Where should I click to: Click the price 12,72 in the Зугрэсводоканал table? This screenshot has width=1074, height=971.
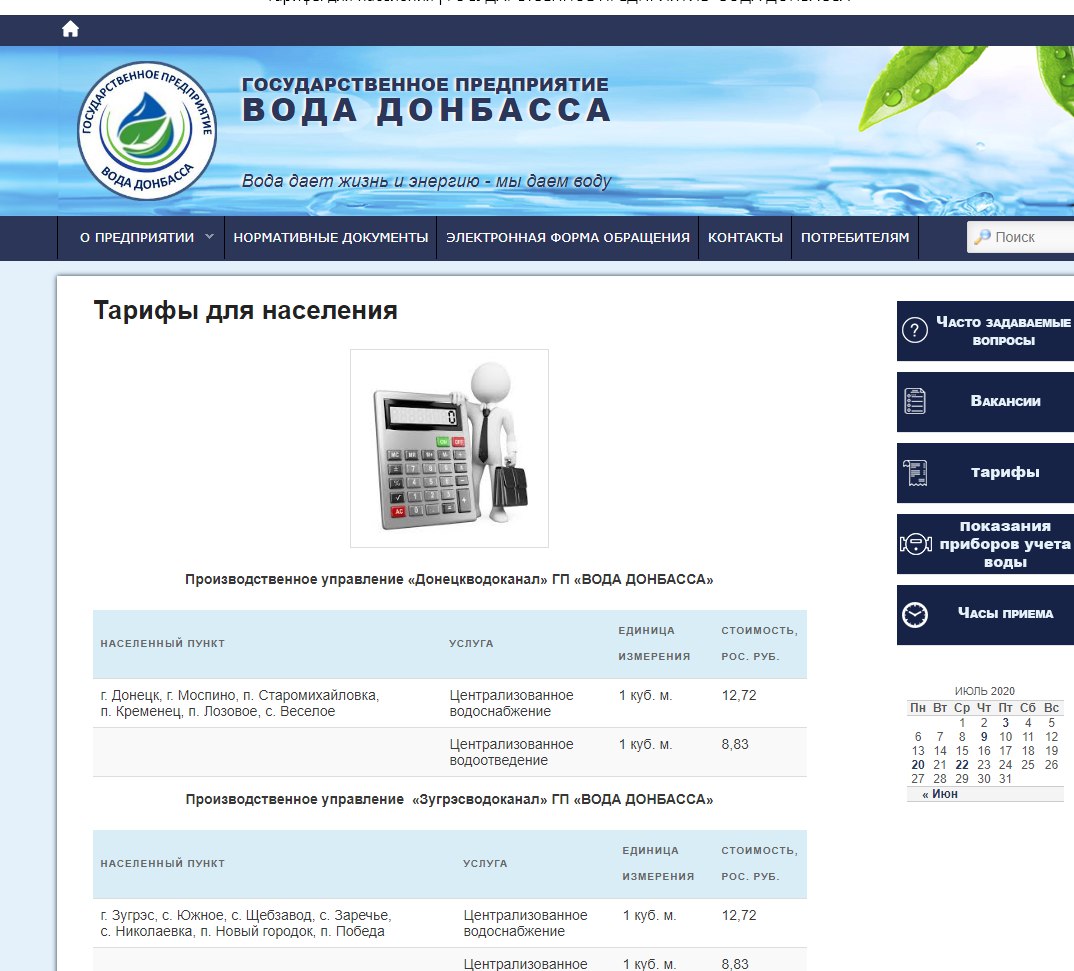click(x=738, y=916)
